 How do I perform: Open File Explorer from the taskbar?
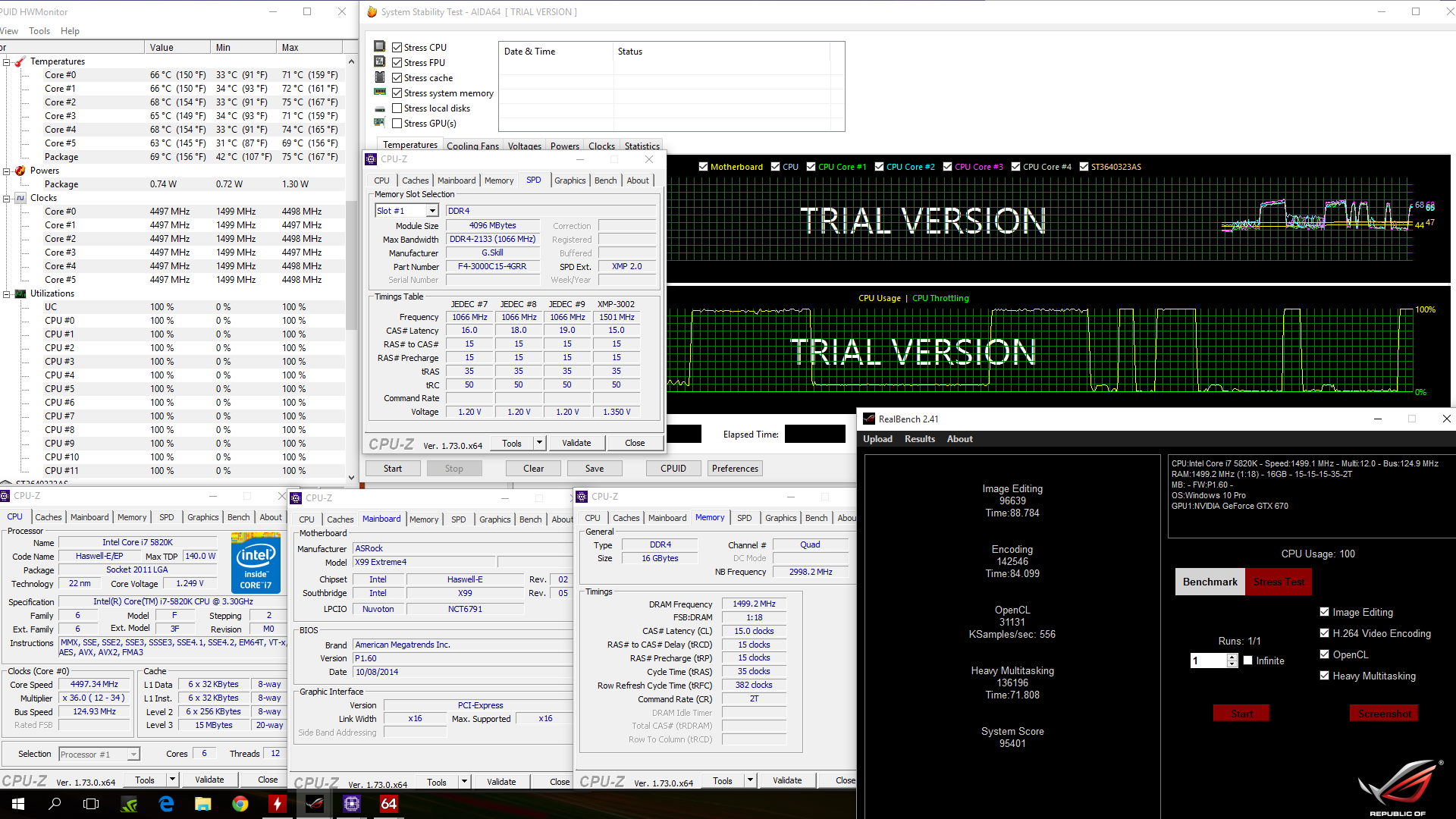coord(203,804)
